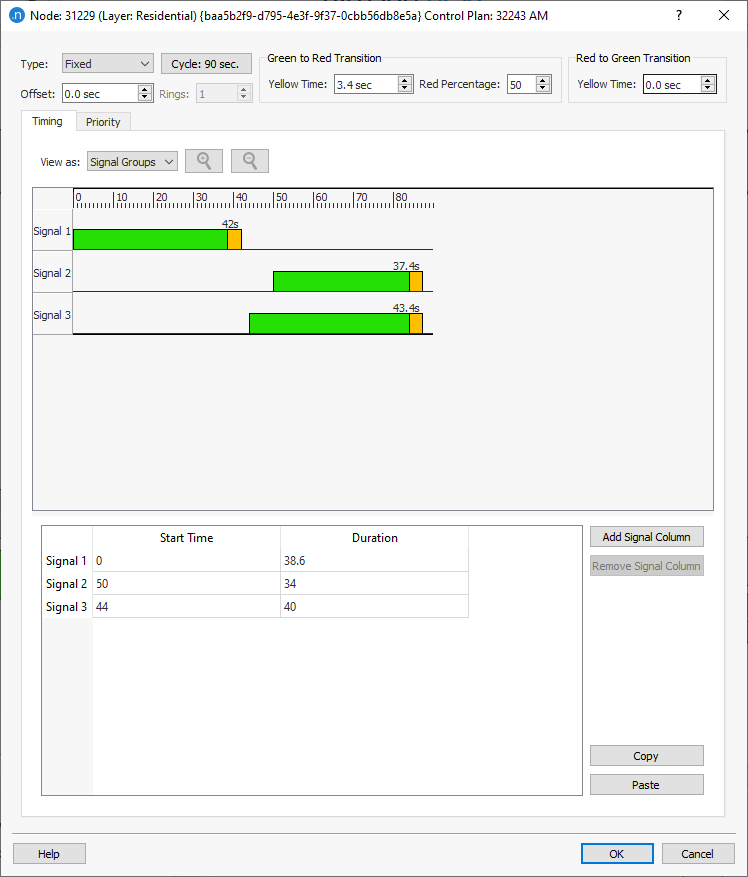Click the Add Signal Column button
The width and height of the screenshot is (748, 877).
(646, 537)
